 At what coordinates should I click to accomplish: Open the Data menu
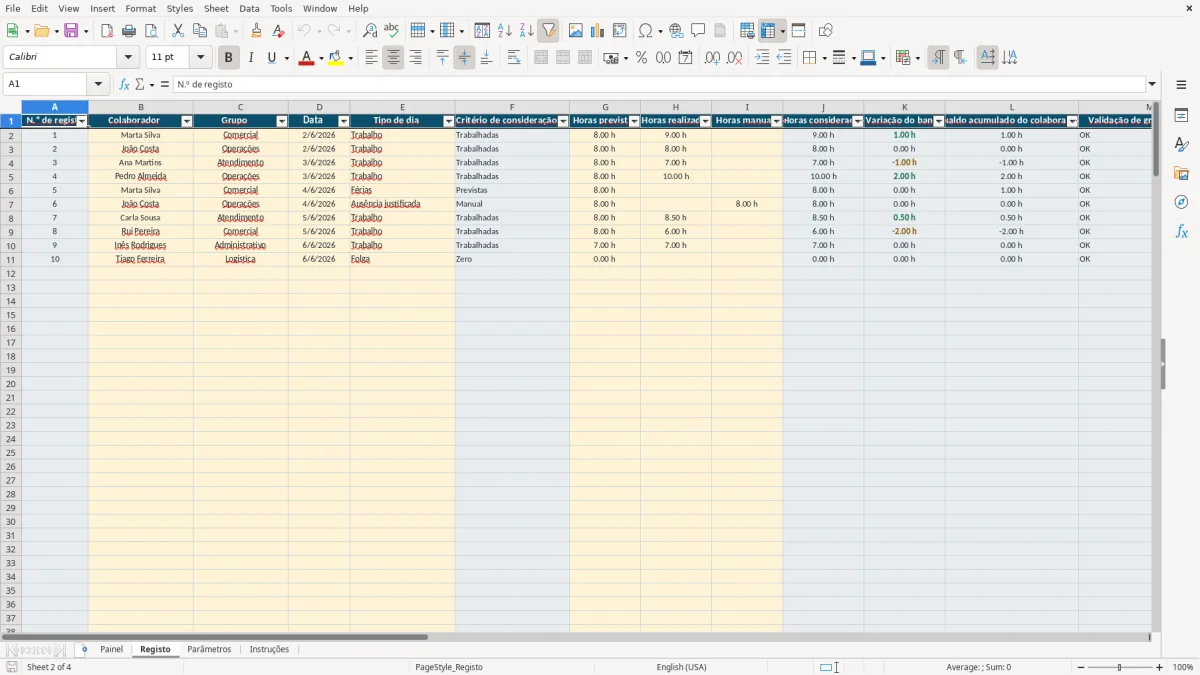249,8
